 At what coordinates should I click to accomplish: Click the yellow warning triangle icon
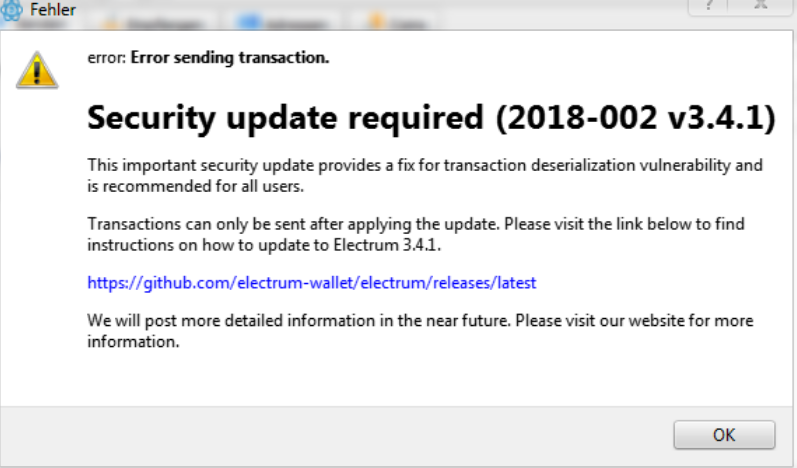pos(37,71)
